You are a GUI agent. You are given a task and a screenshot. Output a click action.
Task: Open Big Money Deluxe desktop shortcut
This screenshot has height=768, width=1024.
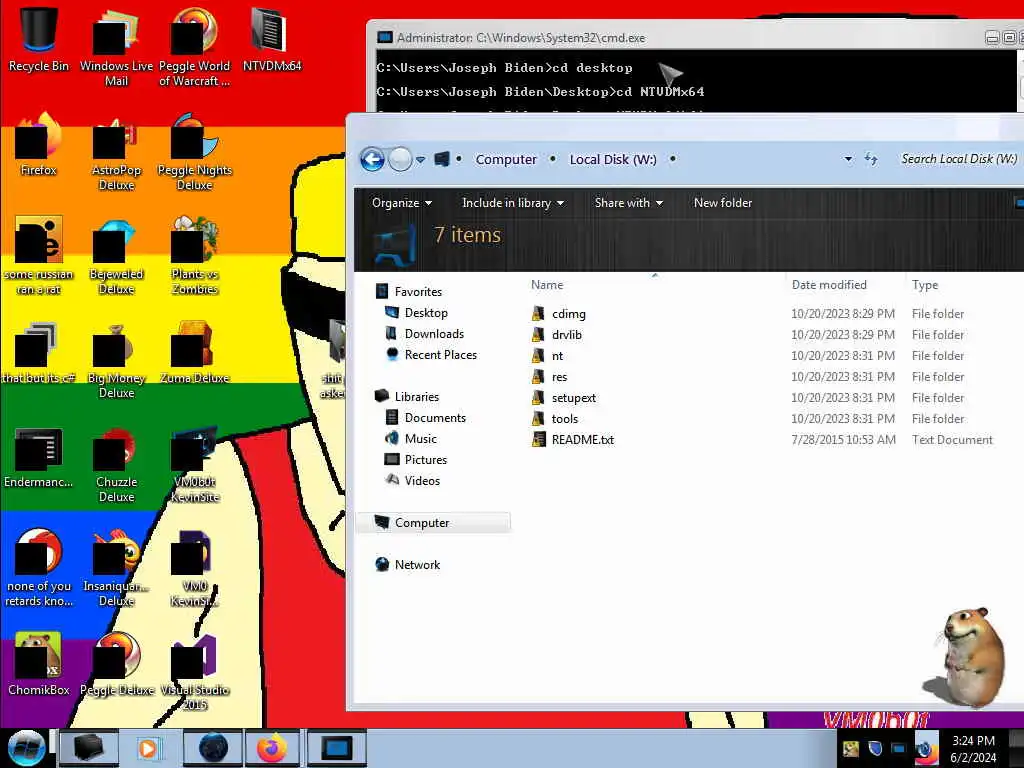click(x=116, y=360)
